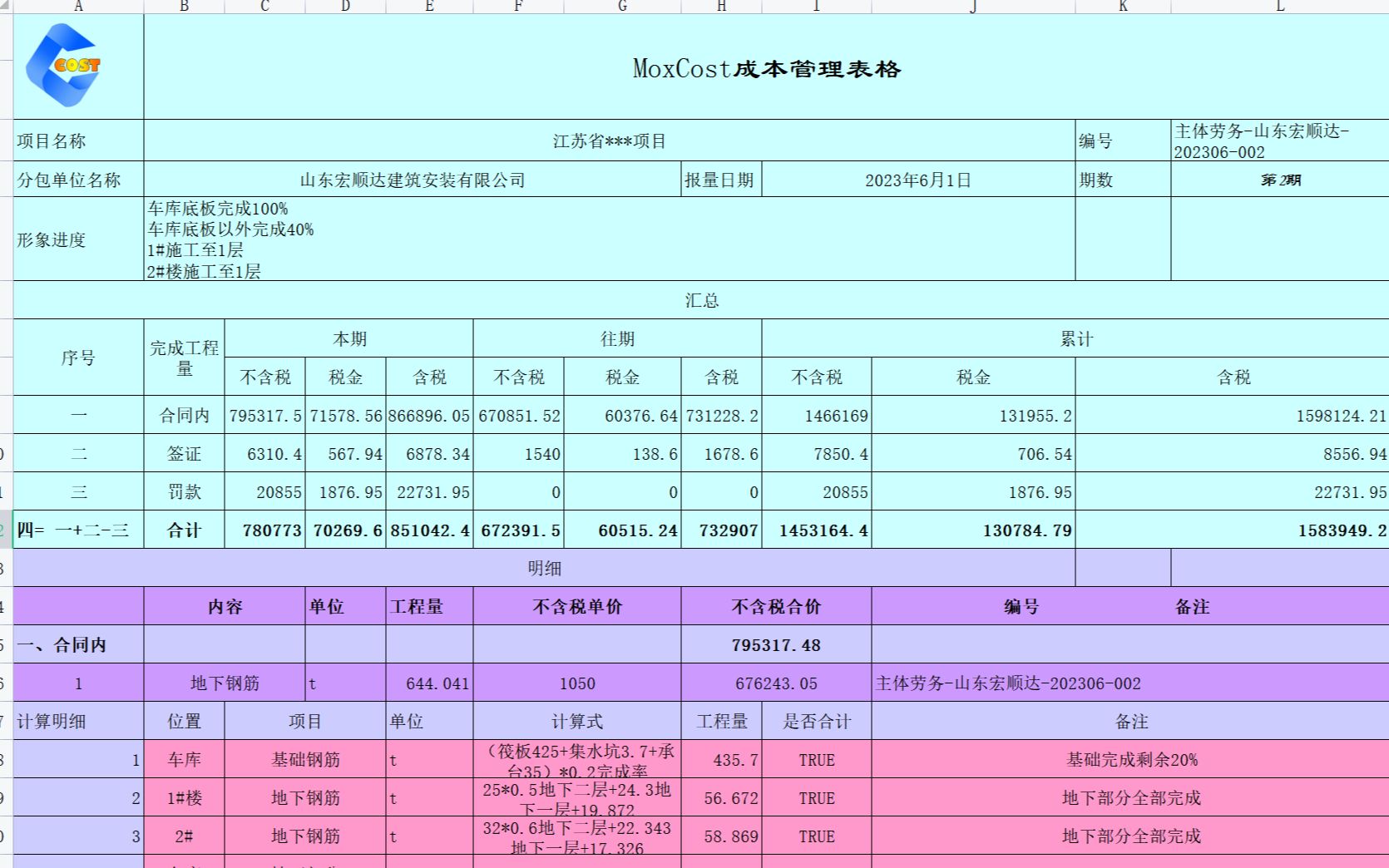This screenshot has width=1389, height=868.
Task: Select the value 567.94 cell
Action: pos(345,453)
